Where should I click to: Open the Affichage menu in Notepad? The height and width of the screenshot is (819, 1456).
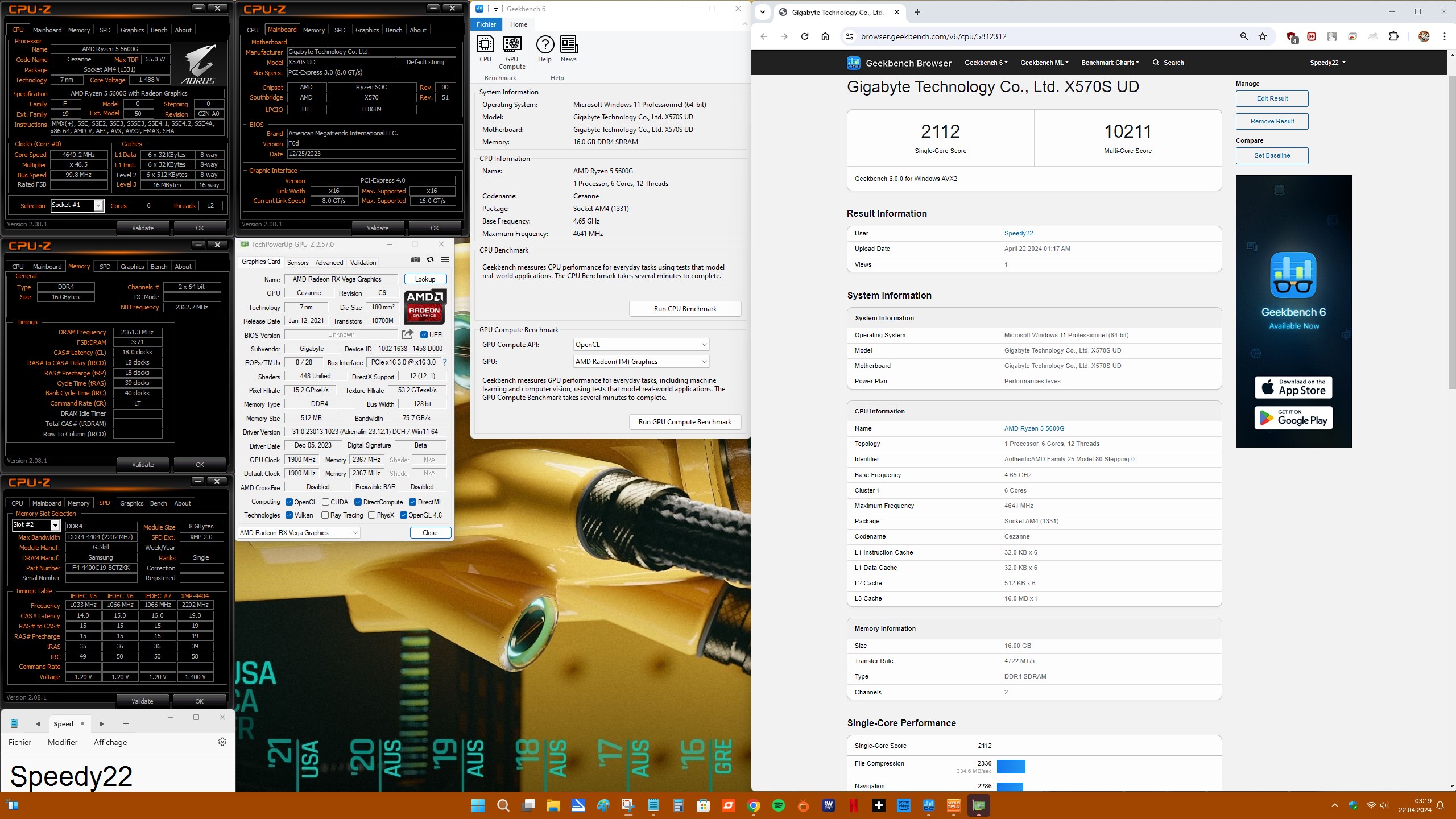point(110,742)
